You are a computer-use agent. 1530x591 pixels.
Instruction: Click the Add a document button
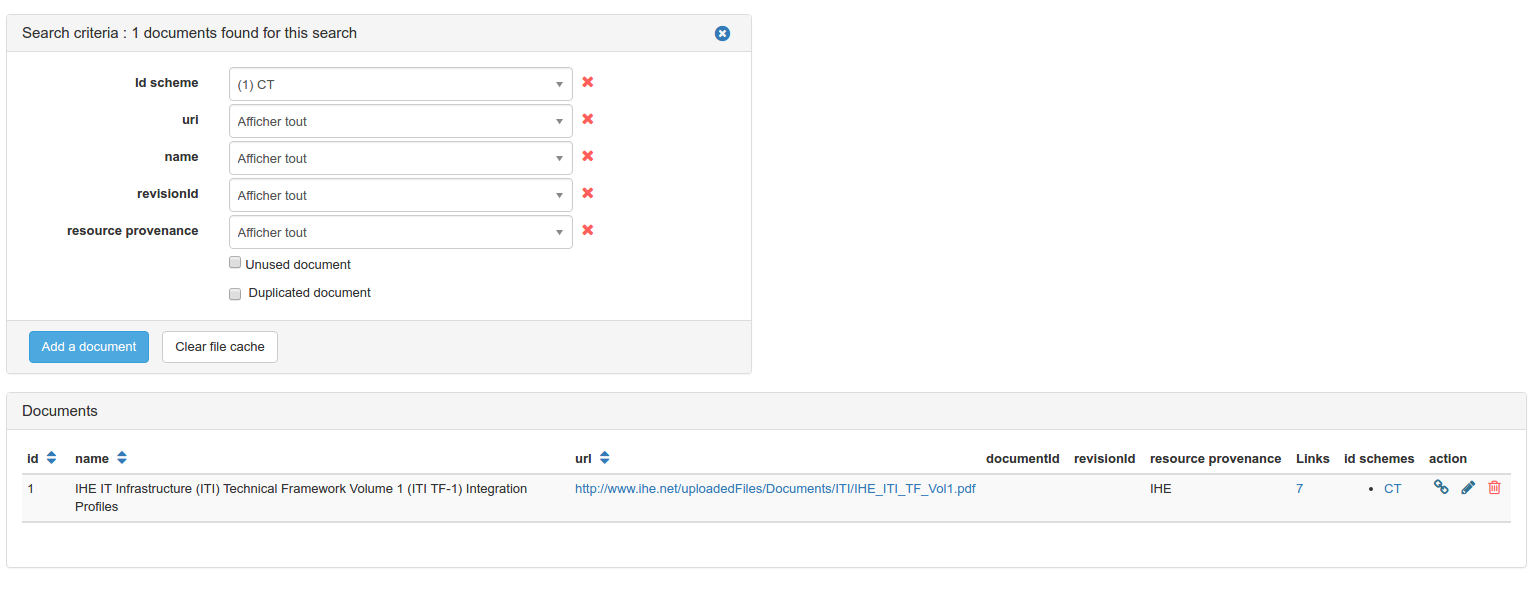[x=89, y=347]
